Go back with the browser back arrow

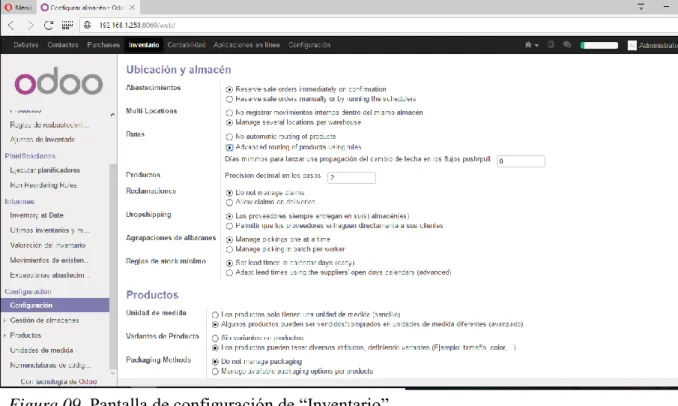coord(11,26)
